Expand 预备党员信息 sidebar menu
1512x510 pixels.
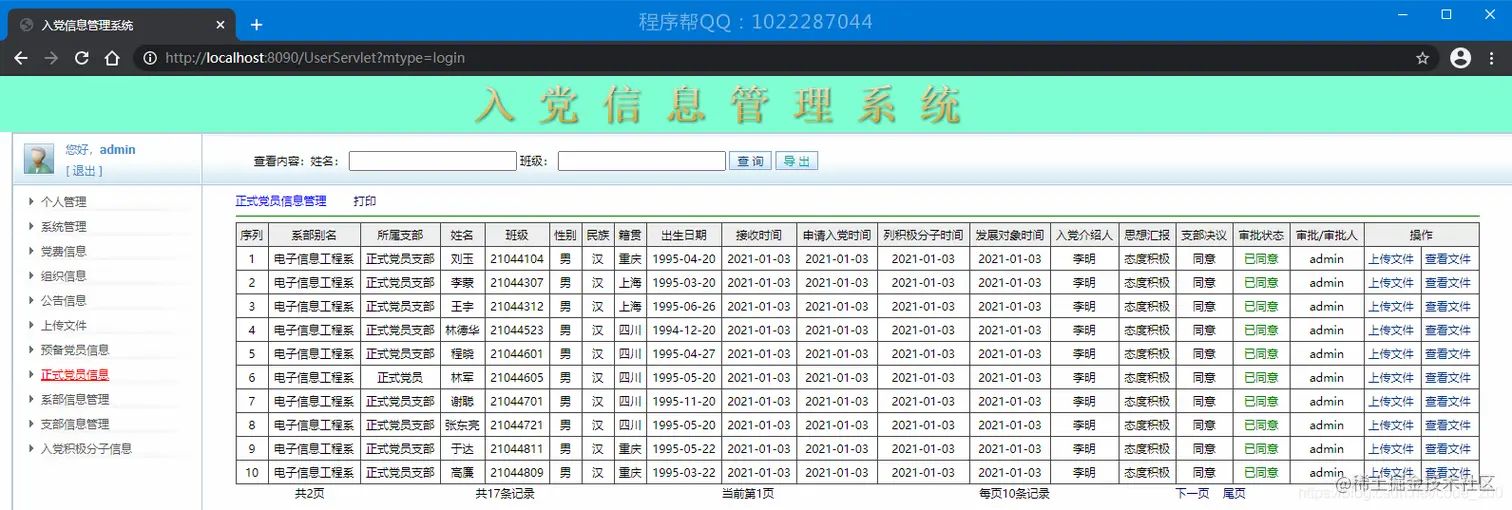point(75,350)
